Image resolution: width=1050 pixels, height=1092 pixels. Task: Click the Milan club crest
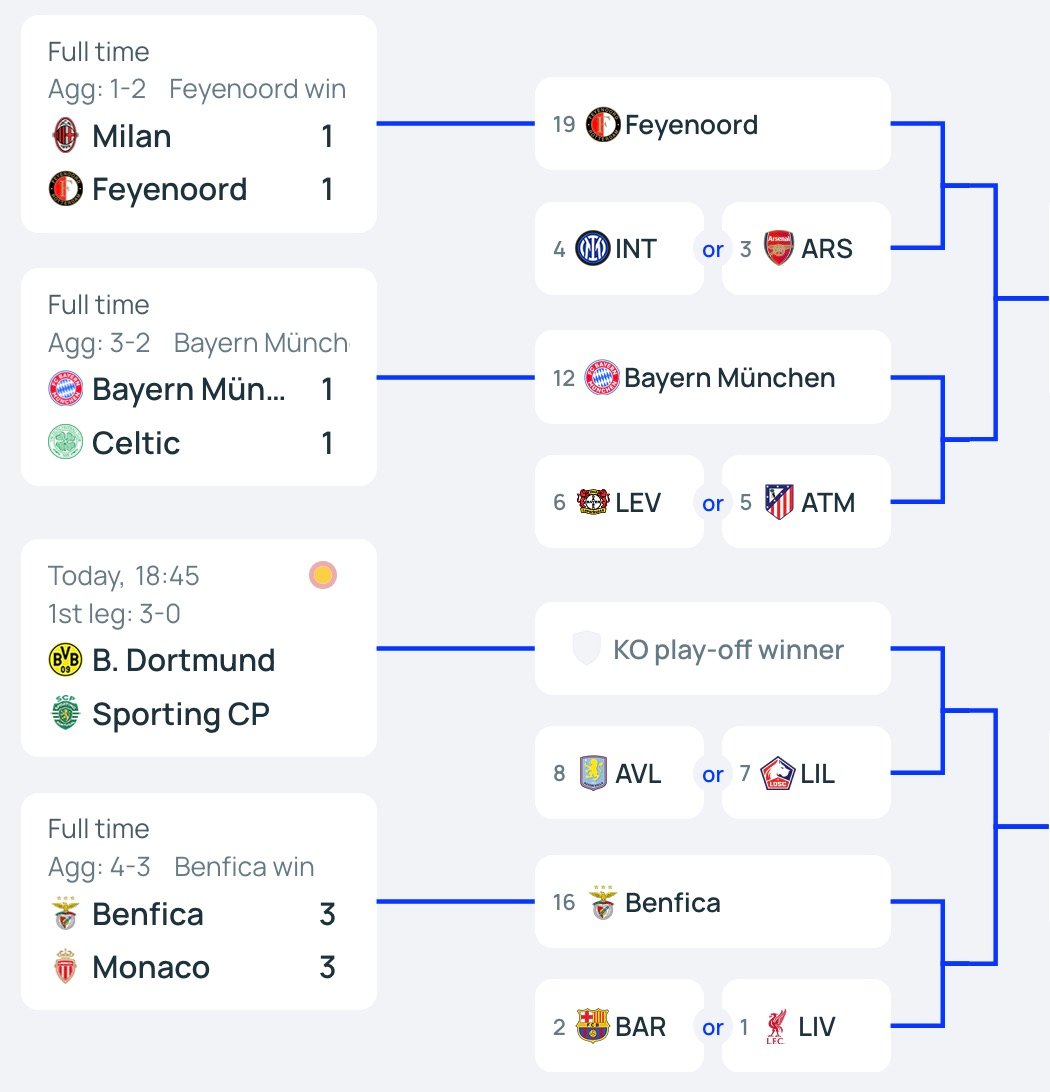point(66,136)
